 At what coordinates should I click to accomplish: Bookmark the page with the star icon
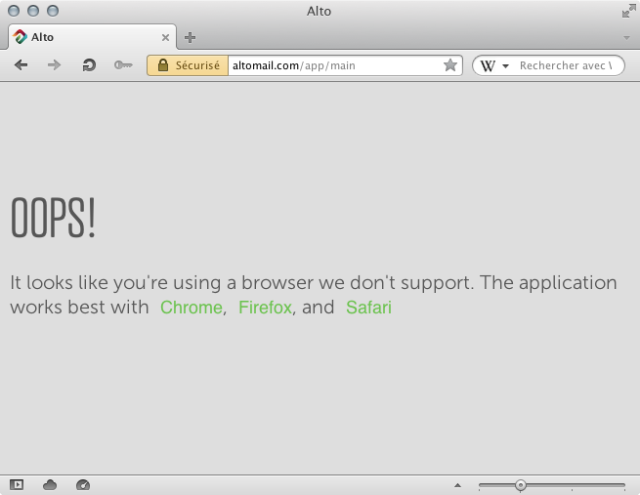coord(450,65)
